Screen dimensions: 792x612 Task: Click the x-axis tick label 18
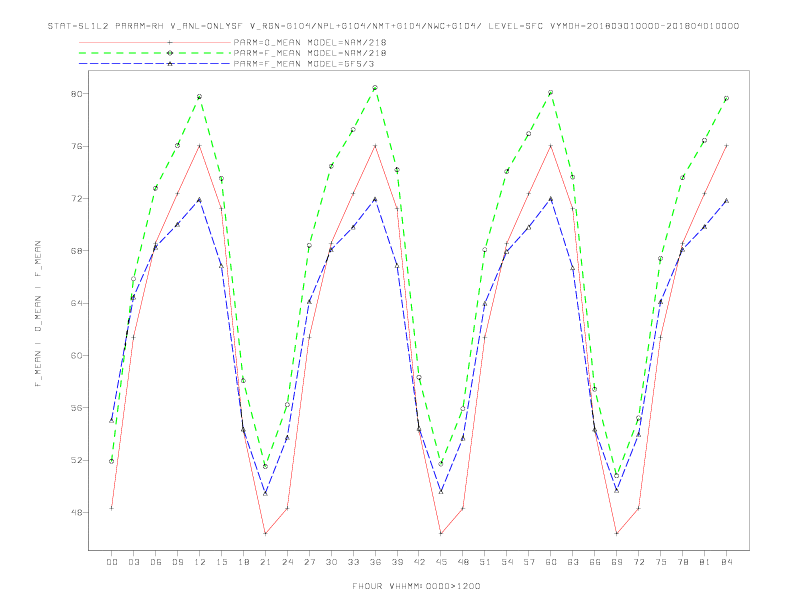pyautogui.click(x=243, y=562)
